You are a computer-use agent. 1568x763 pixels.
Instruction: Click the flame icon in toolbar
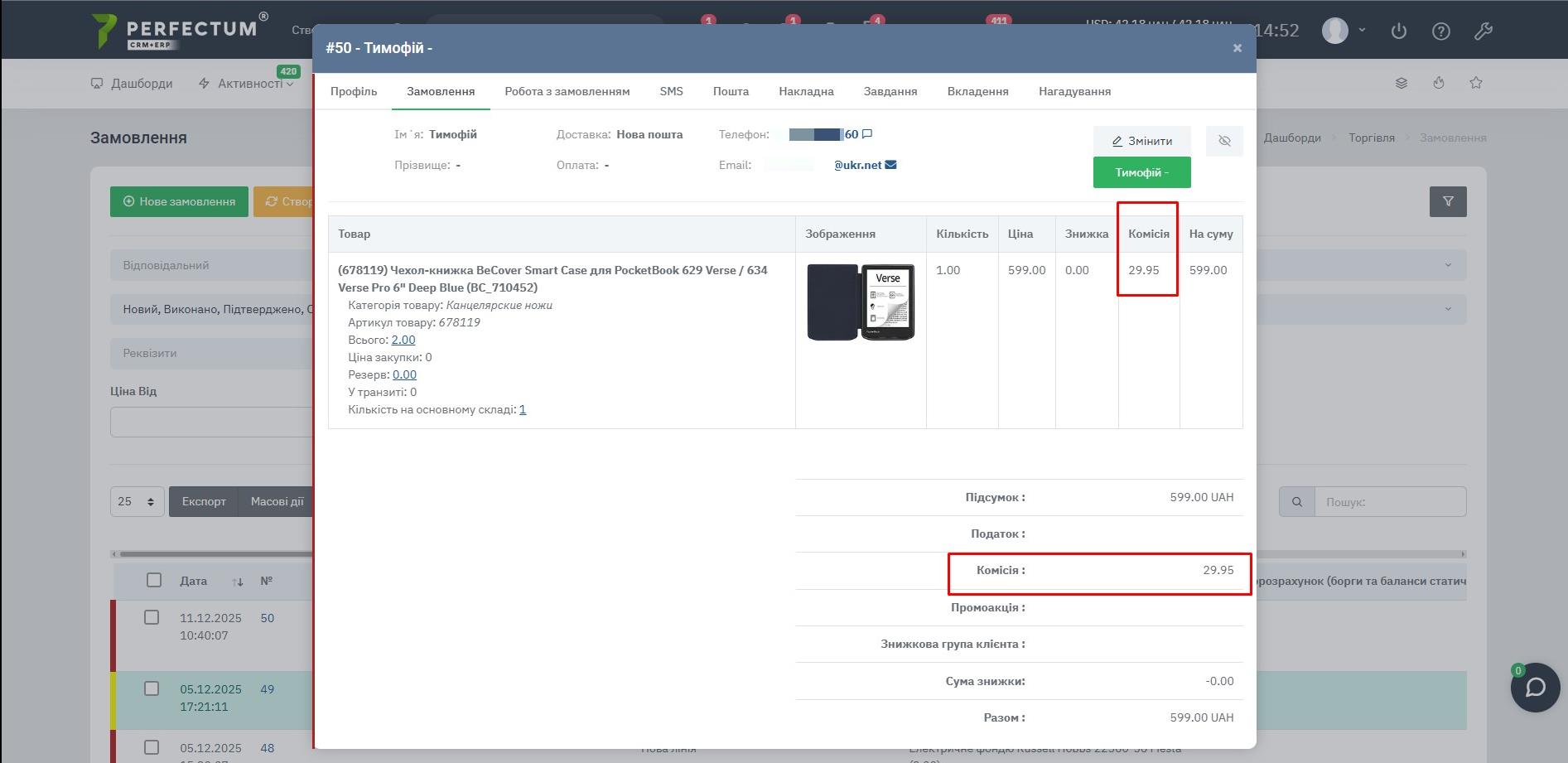1439,83
